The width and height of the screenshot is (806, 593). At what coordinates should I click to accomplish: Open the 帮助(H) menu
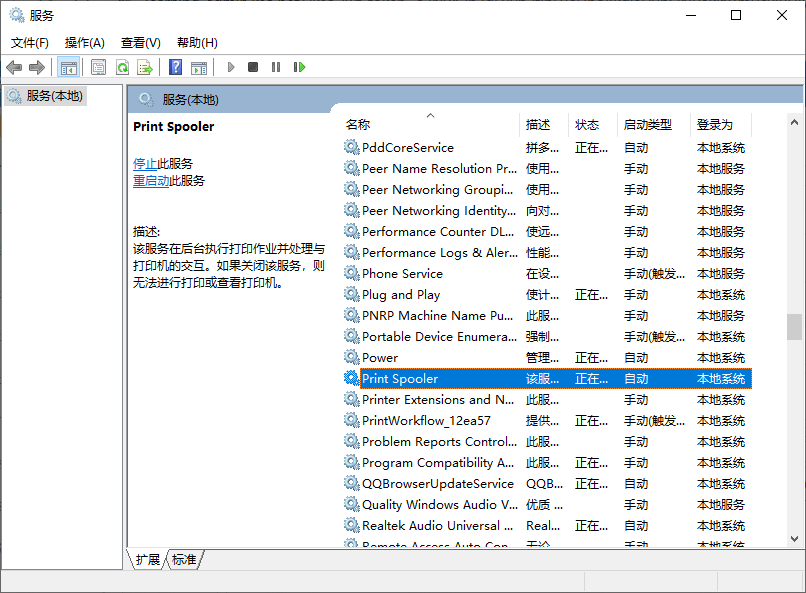(x=197, y=43)
